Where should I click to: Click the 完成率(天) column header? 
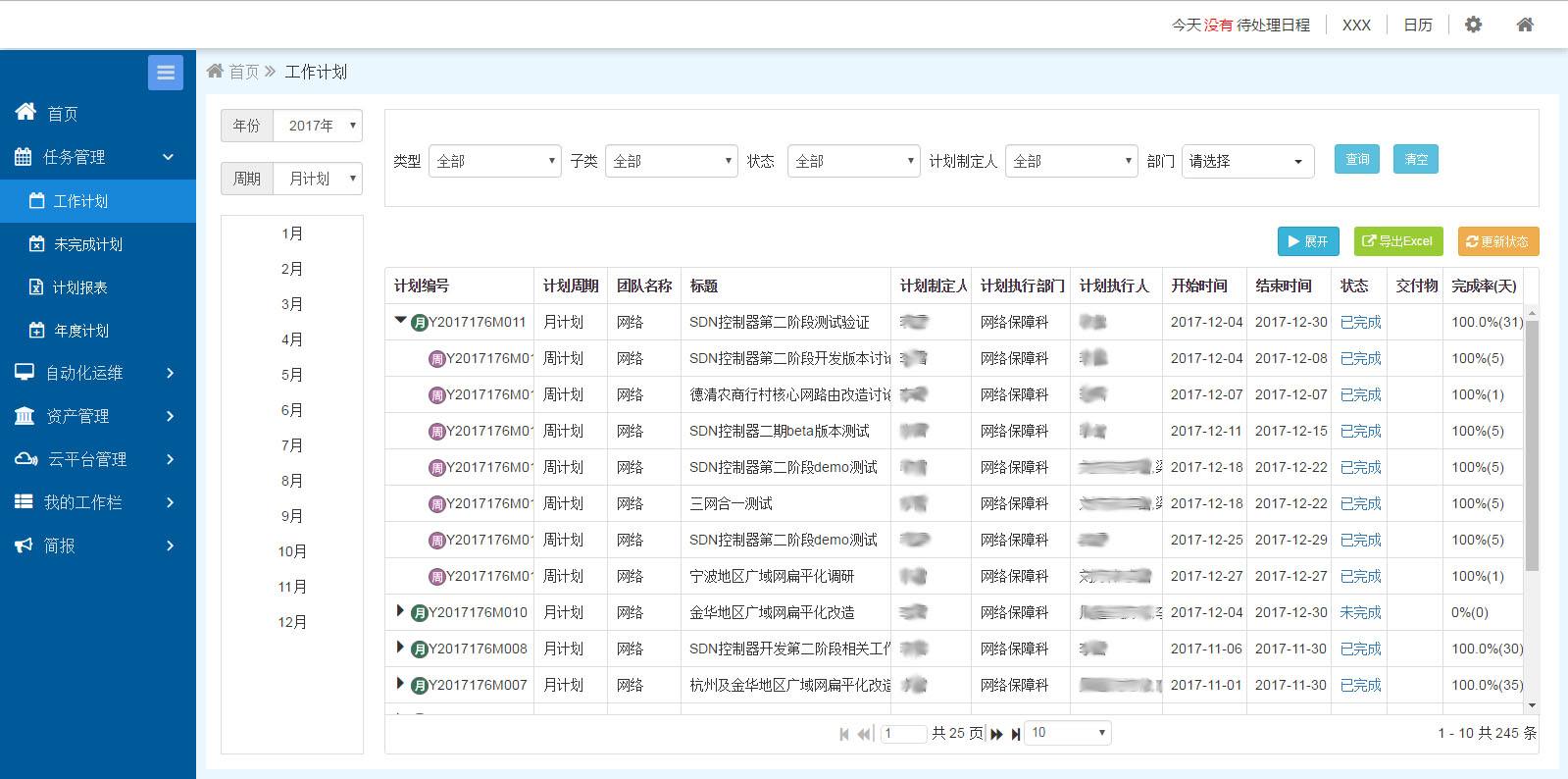1485,286
